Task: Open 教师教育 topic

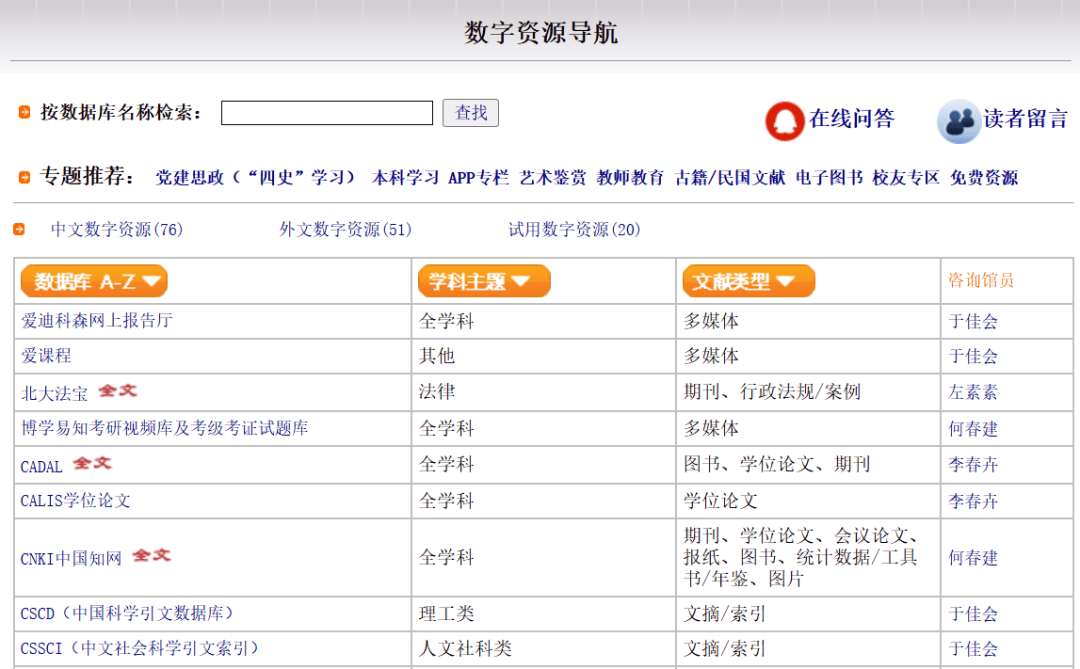Action: (630, 178)
